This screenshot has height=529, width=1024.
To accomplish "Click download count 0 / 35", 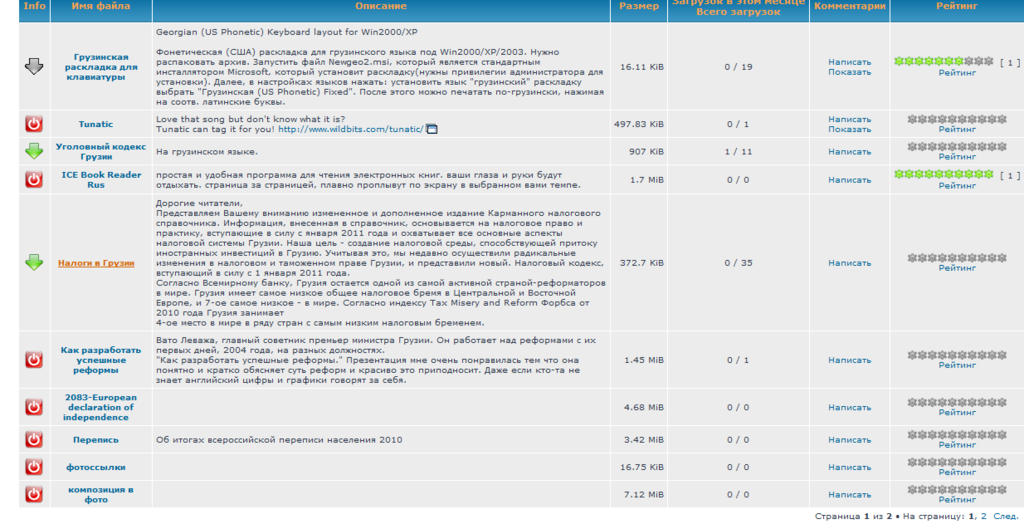I will pos(738,263).
